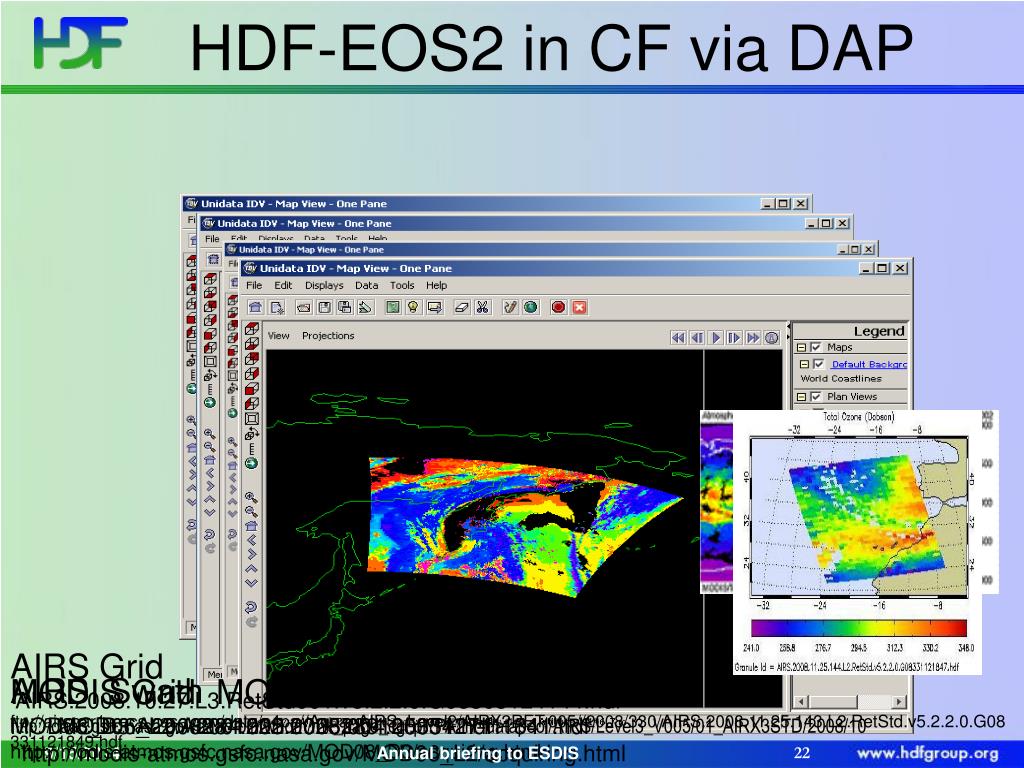Toggle the Plan Views checkbox in Legend
Viewport: 1024px width, 768px height.
point(816,396)
